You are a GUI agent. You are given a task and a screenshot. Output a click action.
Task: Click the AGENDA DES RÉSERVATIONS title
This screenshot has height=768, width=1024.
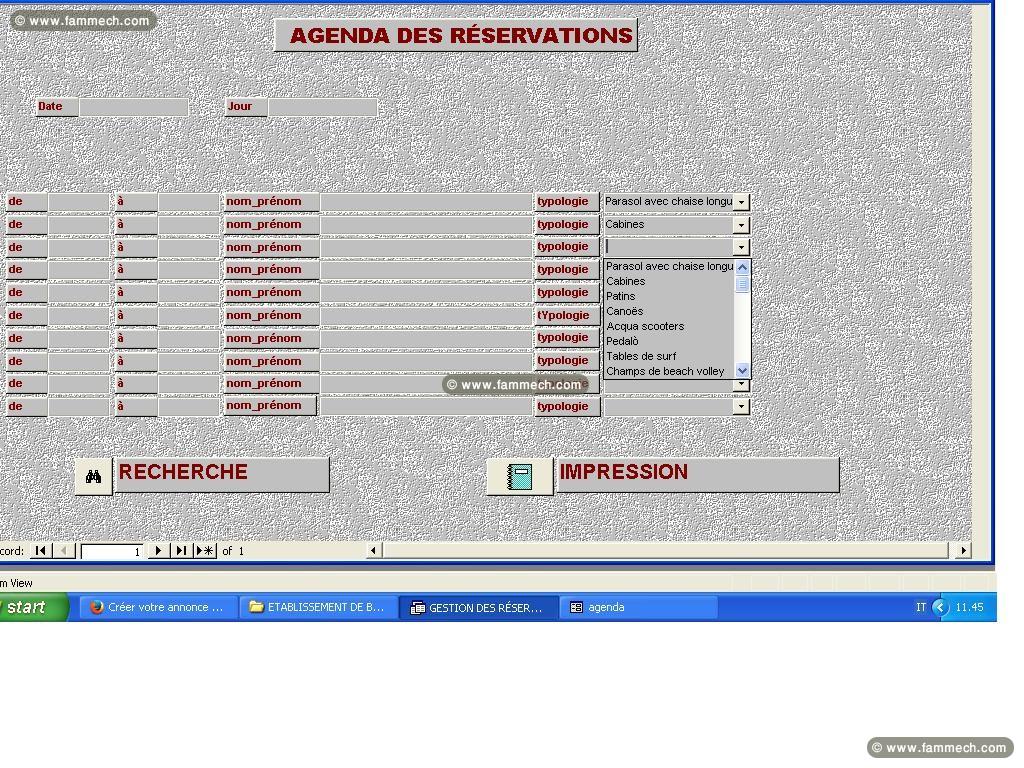pyautogui.click(x=456, y=35)
